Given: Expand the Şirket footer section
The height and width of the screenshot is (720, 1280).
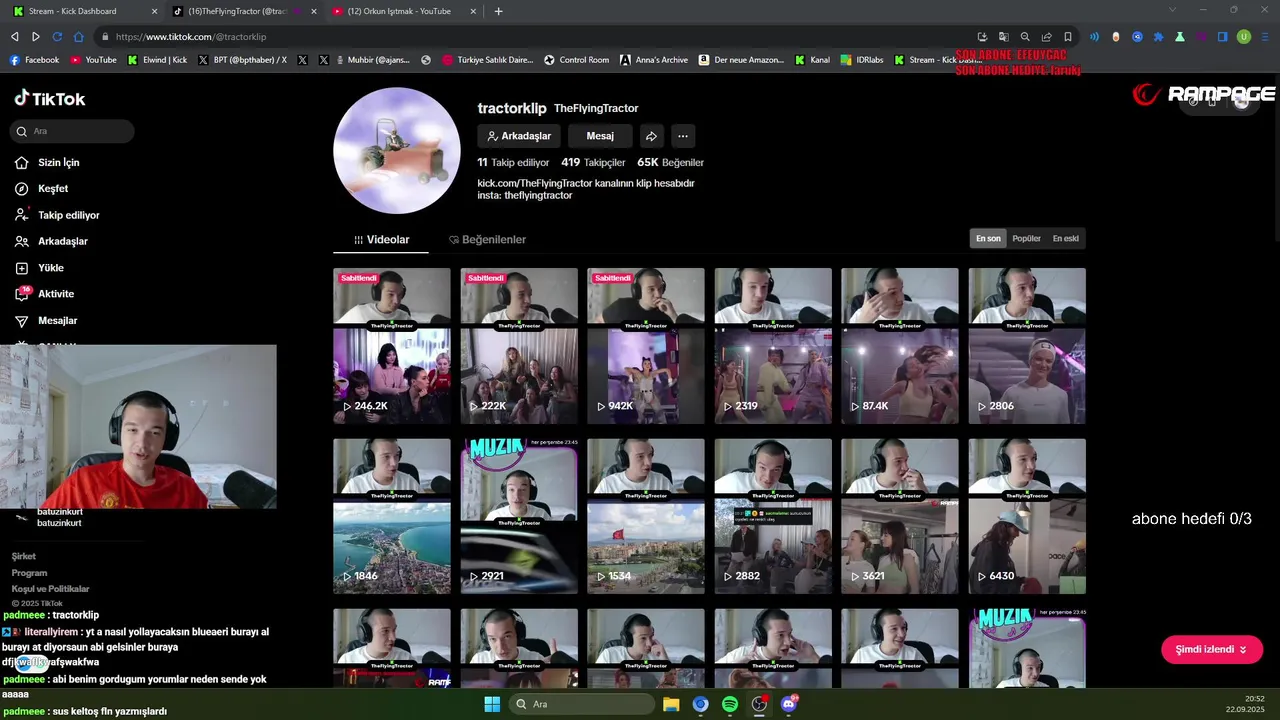Looking at the screenshot, I should click(24, 556).
